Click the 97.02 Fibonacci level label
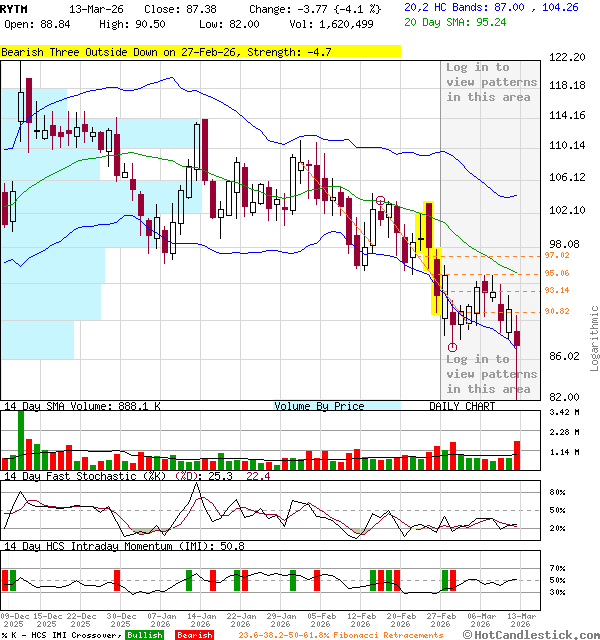Screen dimensions: 600x640 click(x=557, y=255)
